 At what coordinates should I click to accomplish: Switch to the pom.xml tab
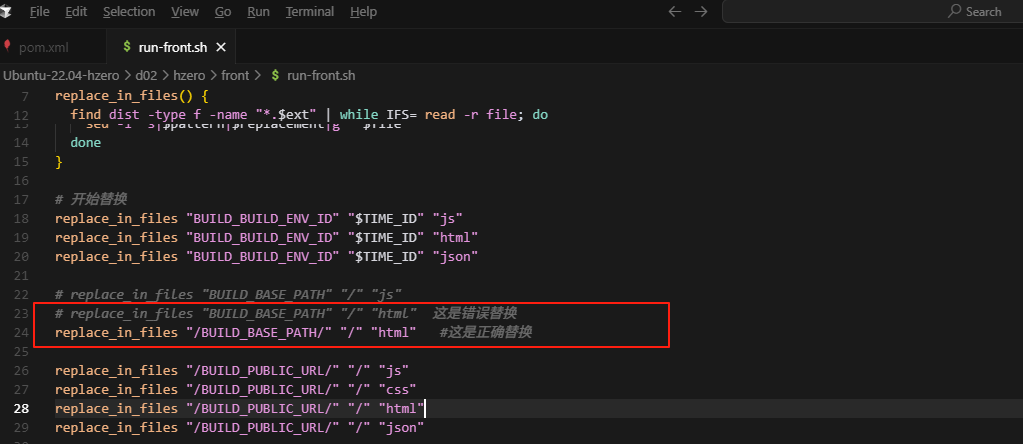[43, 47]
